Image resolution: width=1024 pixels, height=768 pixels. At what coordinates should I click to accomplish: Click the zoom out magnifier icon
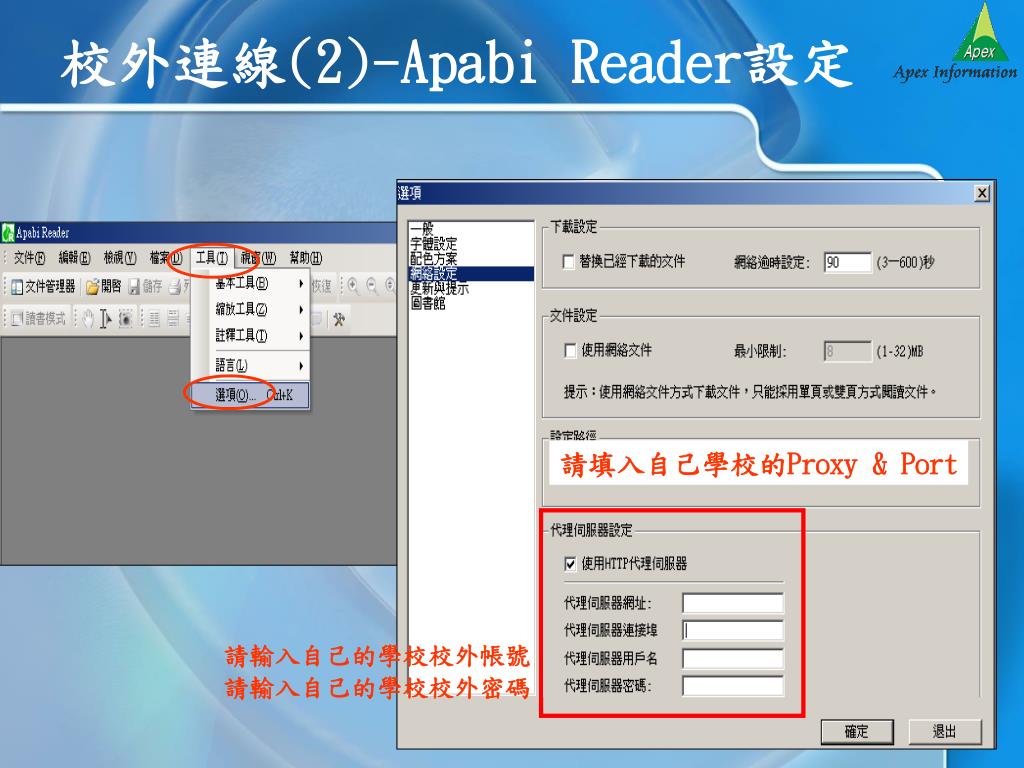pos(372,286)
